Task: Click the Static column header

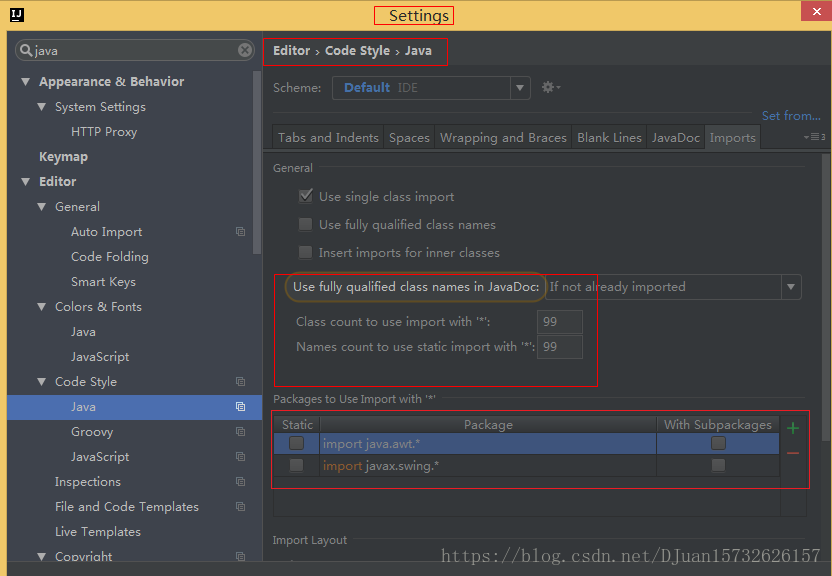Action: pos(297,425)
